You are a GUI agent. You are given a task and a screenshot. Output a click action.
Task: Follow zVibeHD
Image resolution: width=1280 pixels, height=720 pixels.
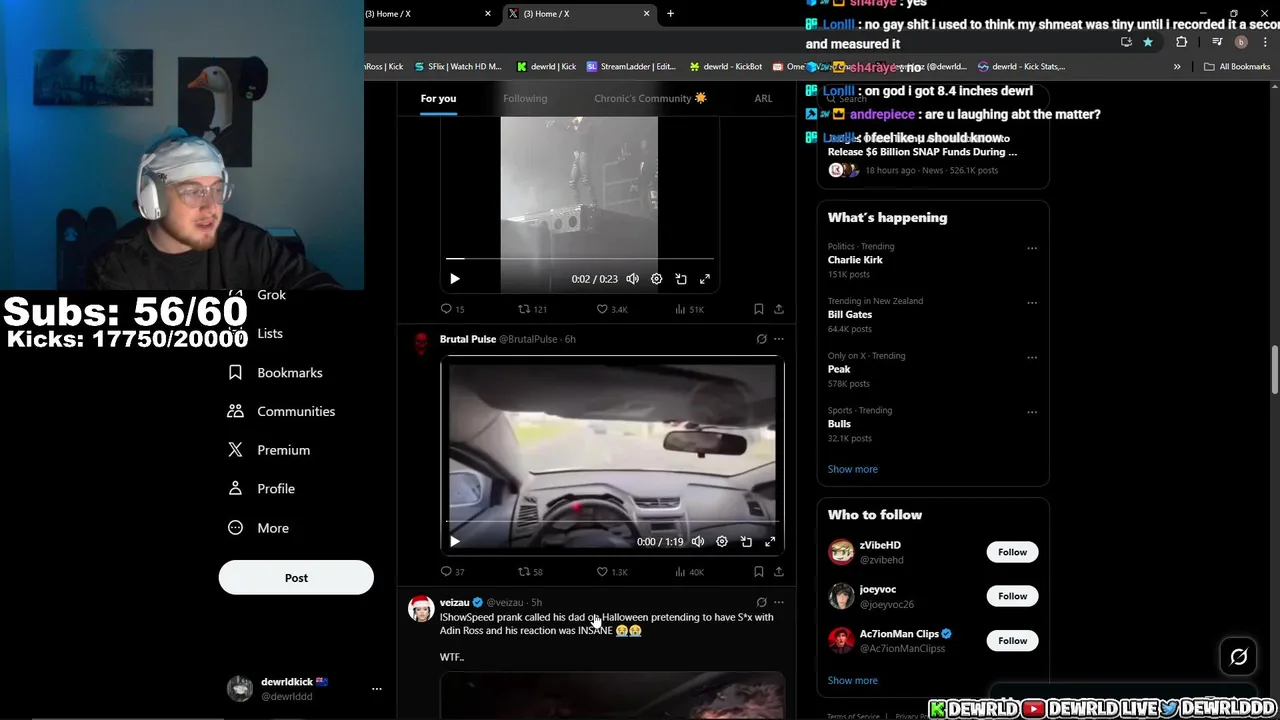coord(1012,552)
